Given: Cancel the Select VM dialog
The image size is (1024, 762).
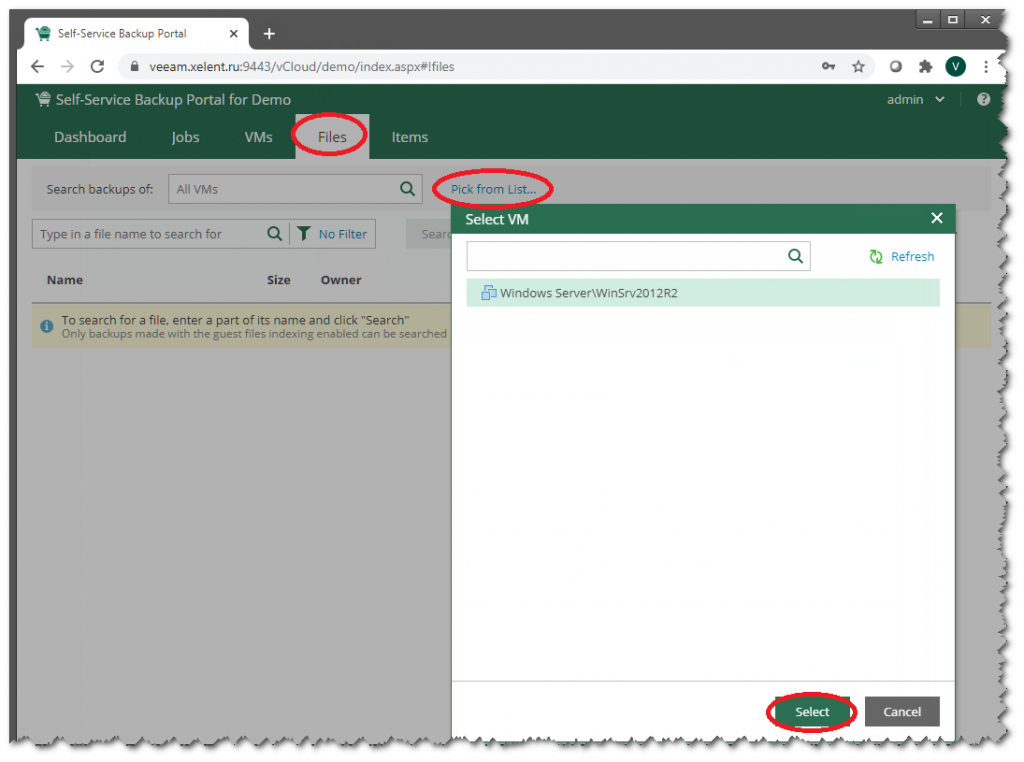Looking at the screenshot, I should pyautogui.click(x=902, y=712).
